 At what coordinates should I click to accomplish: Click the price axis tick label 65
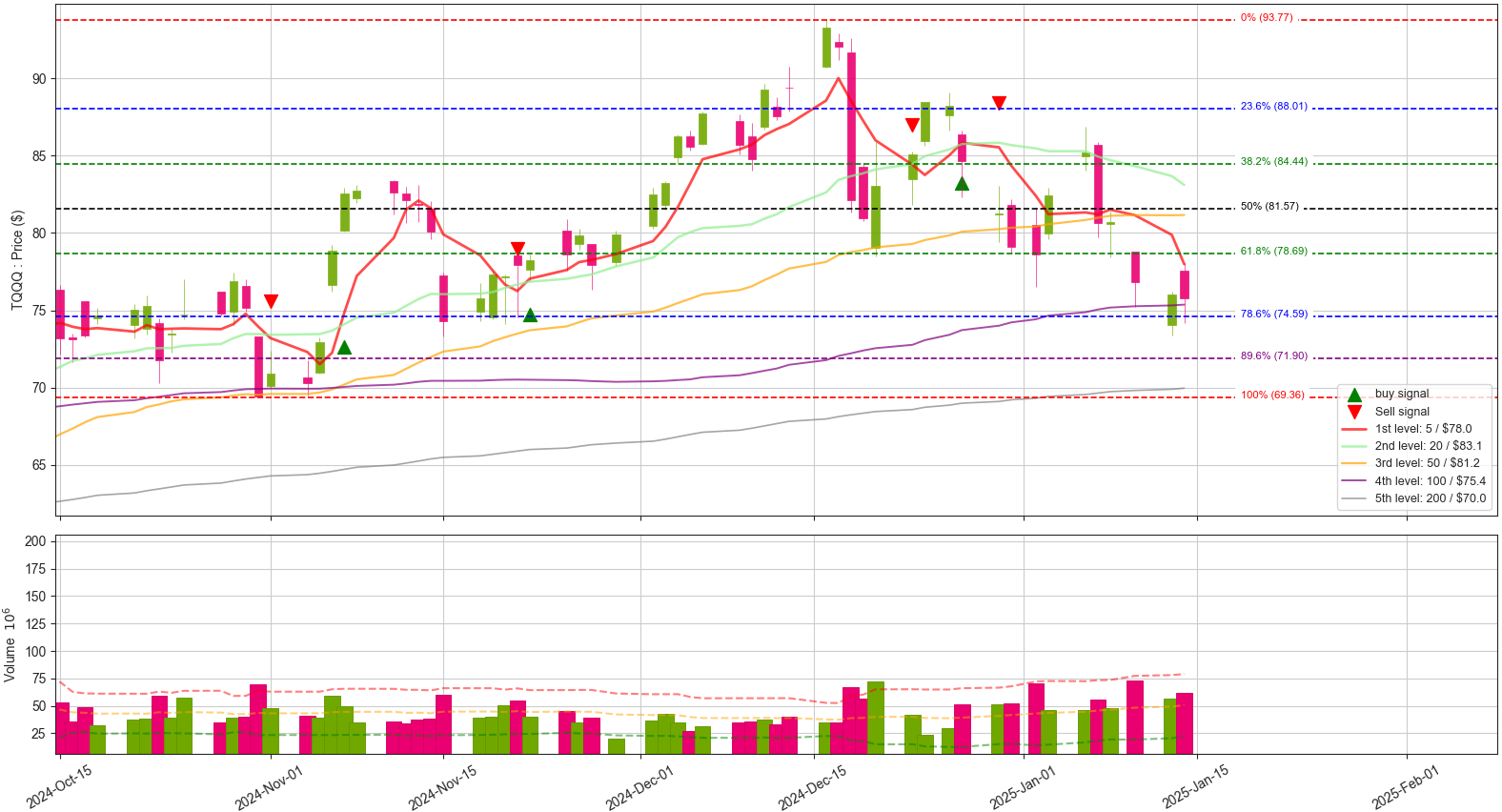(x=39, y=465)
